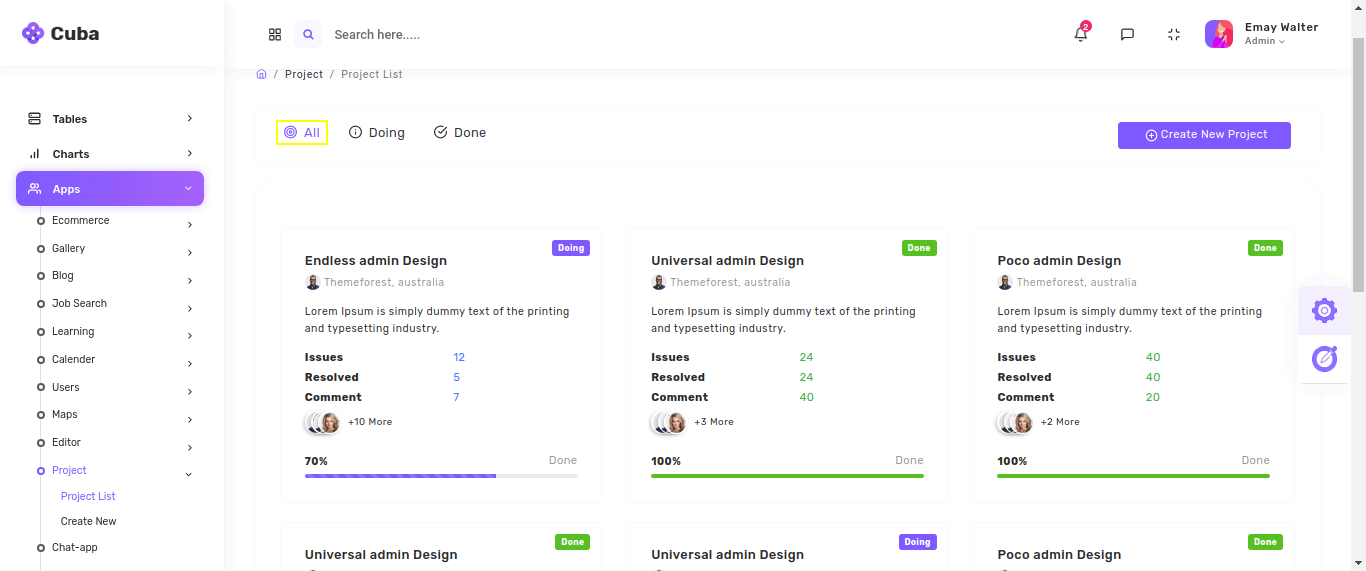Screen dimensions: 1366x571
Task: Click the purple search magnifier icon
Action: click(308, 34)
